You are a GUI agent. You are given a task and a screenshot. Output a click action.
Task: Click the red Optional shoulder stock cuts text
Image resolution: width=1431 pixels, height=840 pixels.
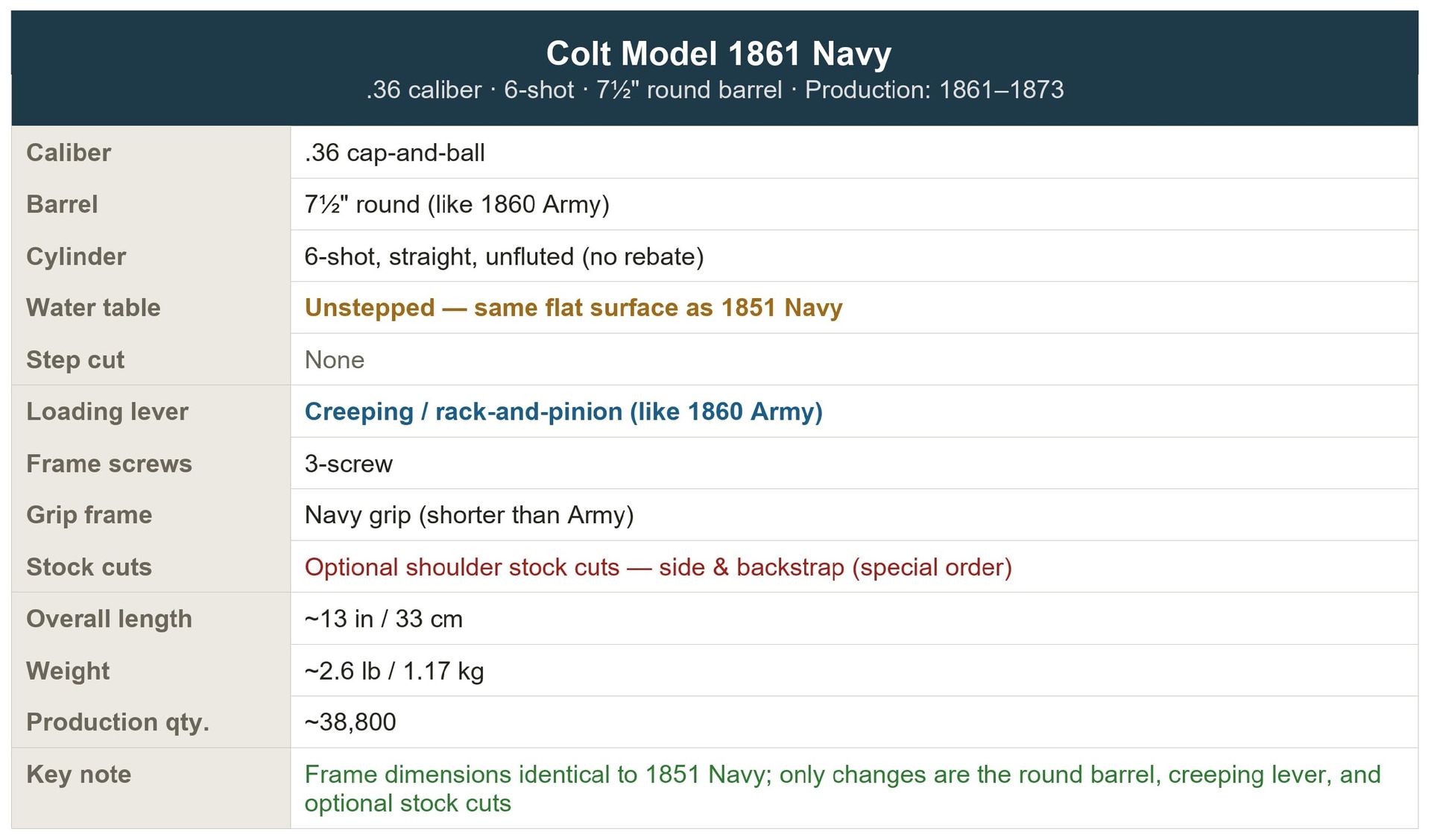pyautogui.click(x=658, y=567)
